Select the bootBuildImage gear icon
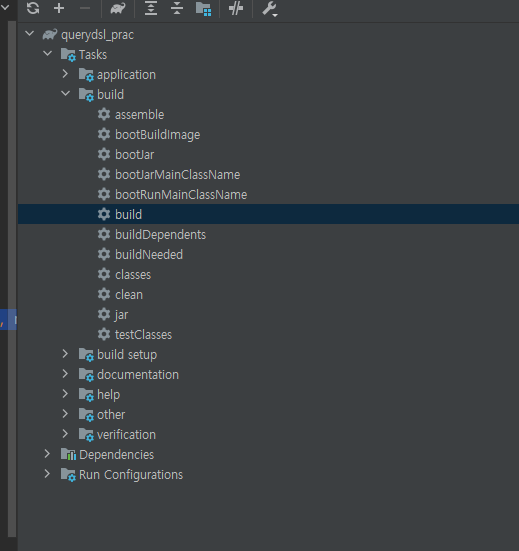Viewport: 519px width, 551px height. coord(104,134)
